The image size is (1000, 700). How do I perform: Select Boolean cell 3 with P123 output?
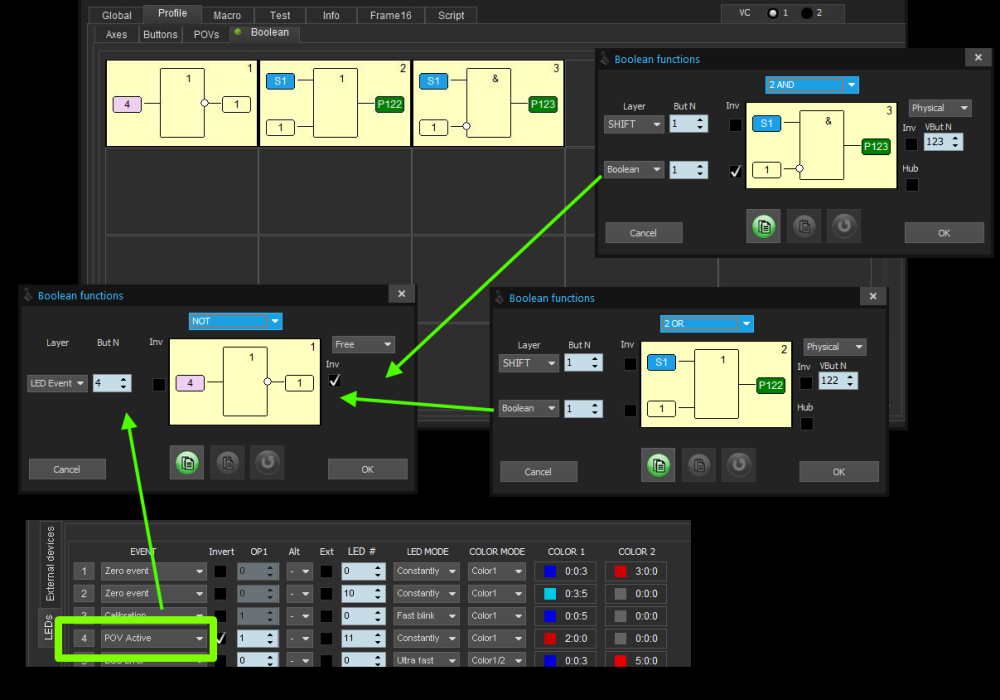(489, 103)
